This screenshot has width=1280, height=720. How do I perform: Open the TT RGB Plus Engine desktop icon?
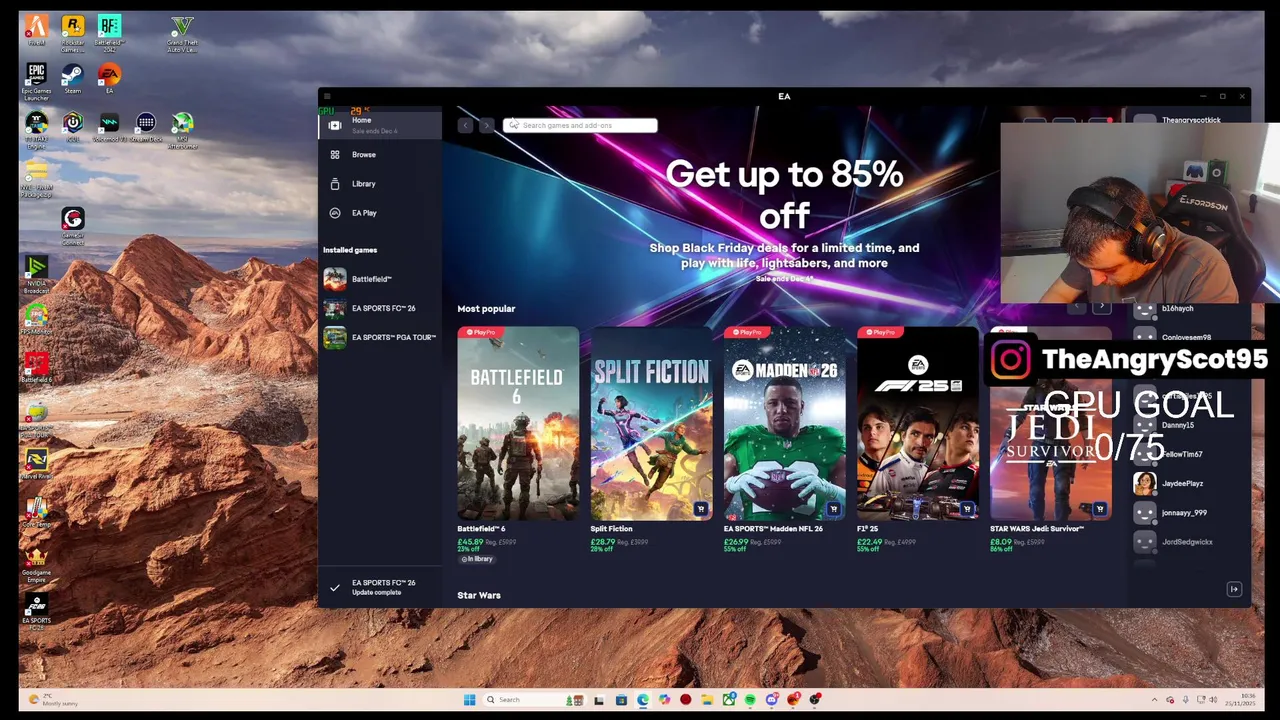tap(36, 130)
